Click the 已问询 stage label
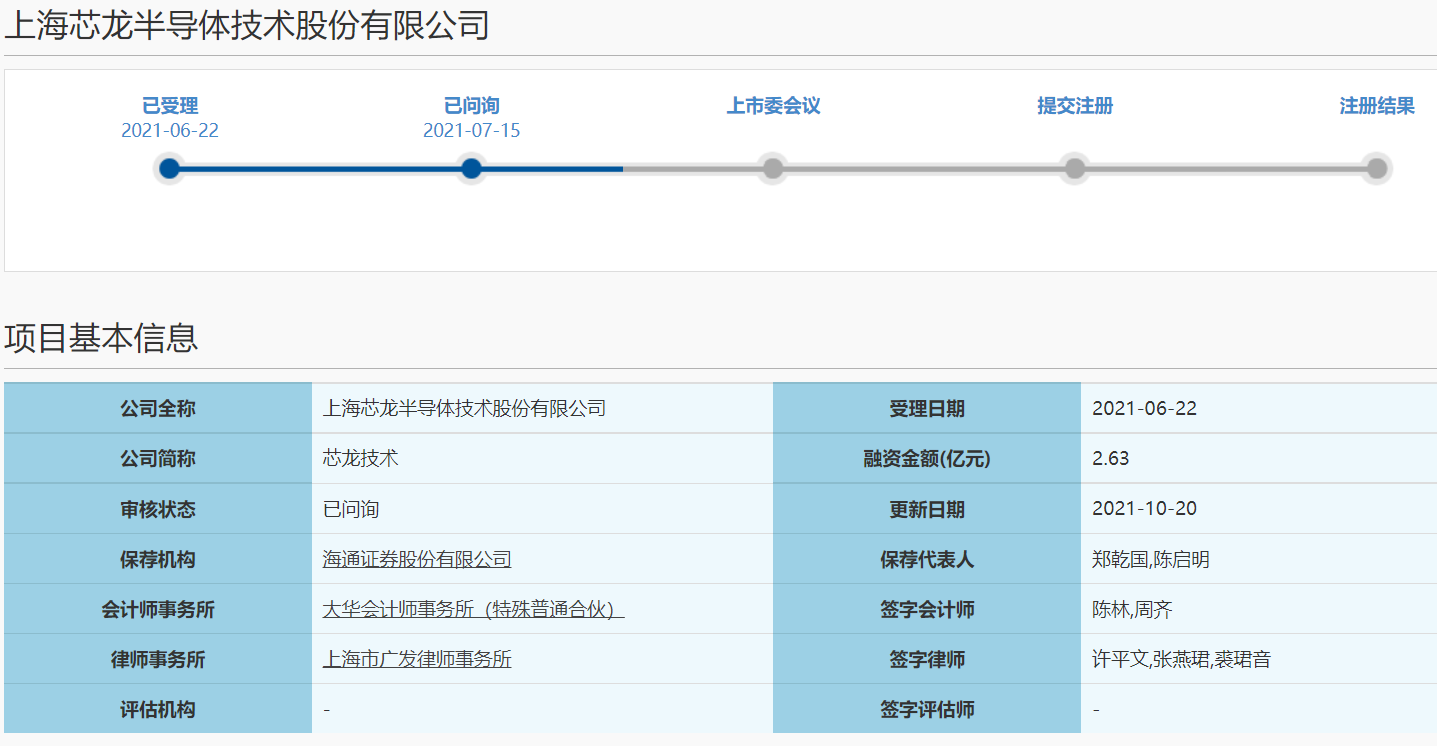This screenshot has height=746, width=1437. 471,105
